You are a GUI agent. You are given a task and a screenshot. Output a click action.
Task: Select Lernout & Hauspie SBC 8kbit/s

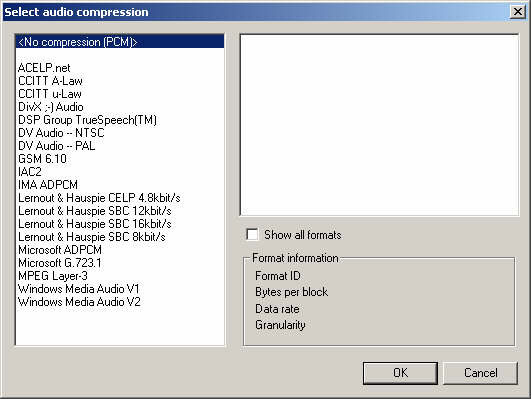(120, 237)
